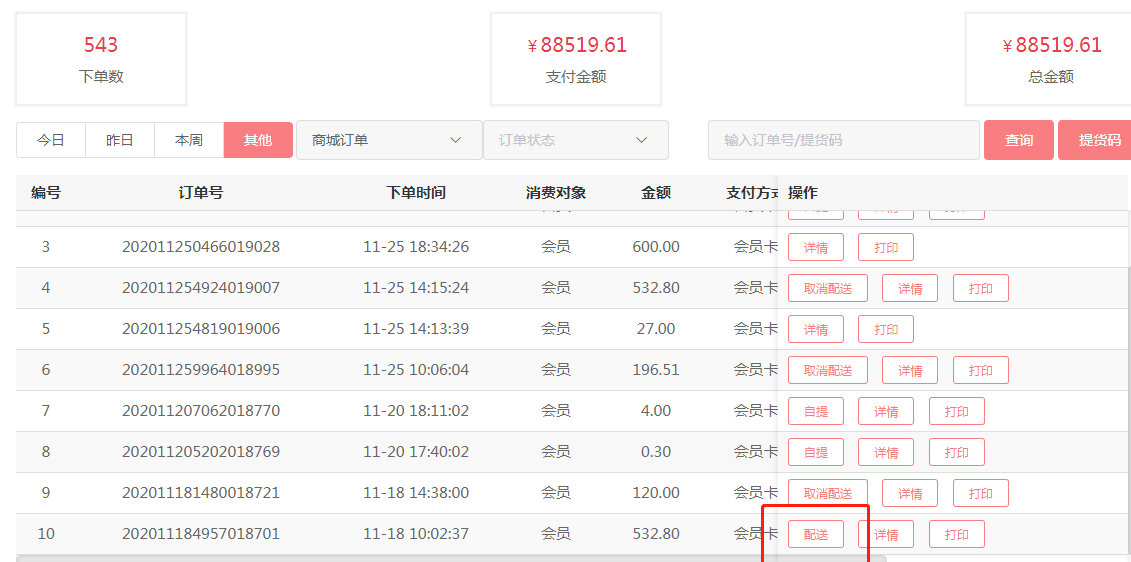Click 取消配送 for order 202011254924019007
Viewport: 1131px width, 562px height.
[828, 289]
